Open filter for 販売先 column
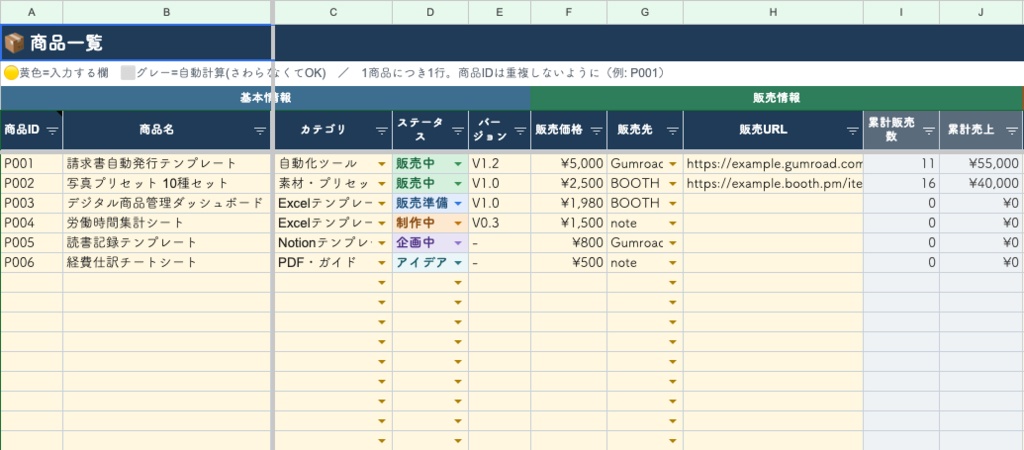 click(673, 130)
